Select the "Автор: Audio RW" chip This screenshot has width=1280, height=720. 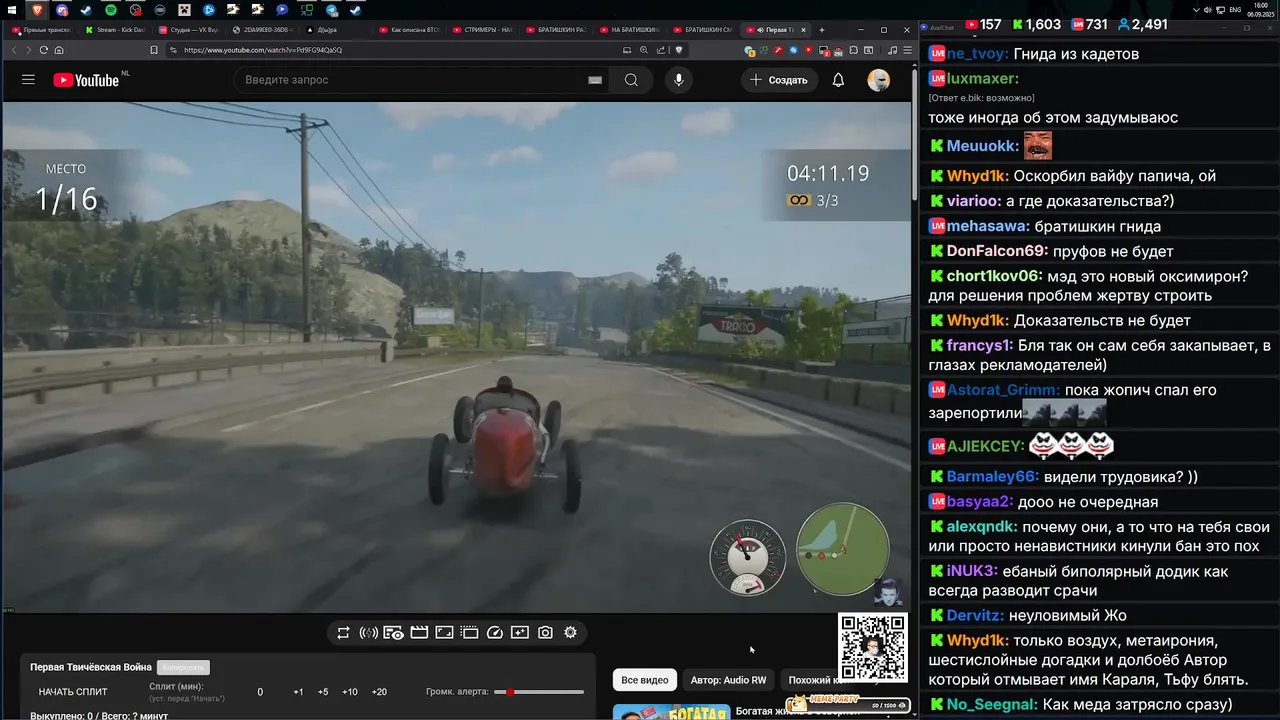pos(728,680)
